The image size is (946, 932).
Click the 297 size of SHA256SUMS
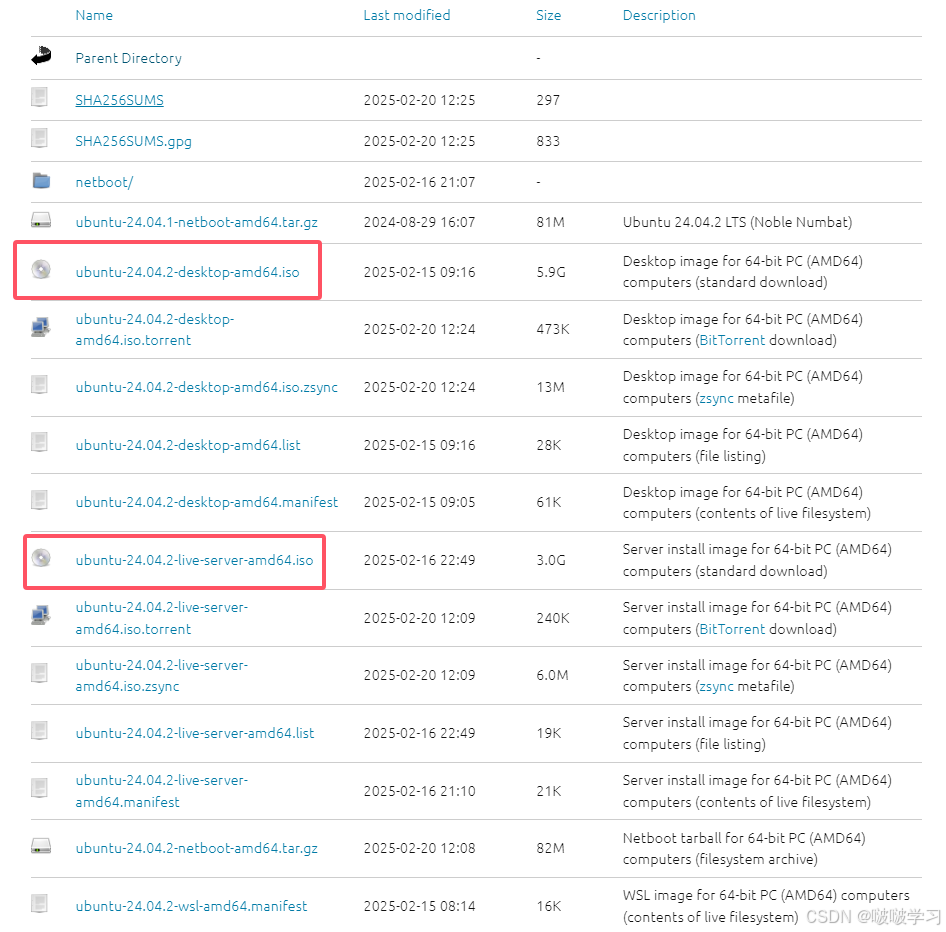pos(548,100)
